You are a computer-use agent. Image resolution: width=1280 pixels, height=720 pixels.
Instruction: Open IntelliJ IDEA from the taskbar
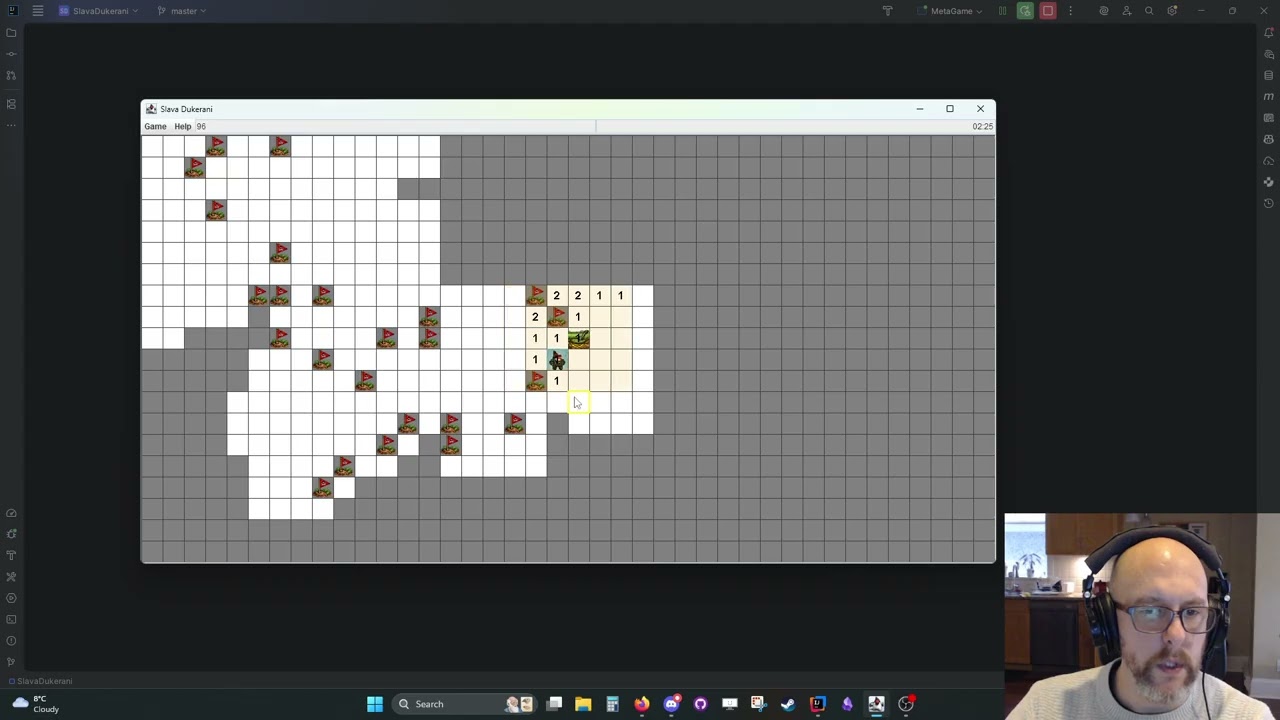point(818,704)
